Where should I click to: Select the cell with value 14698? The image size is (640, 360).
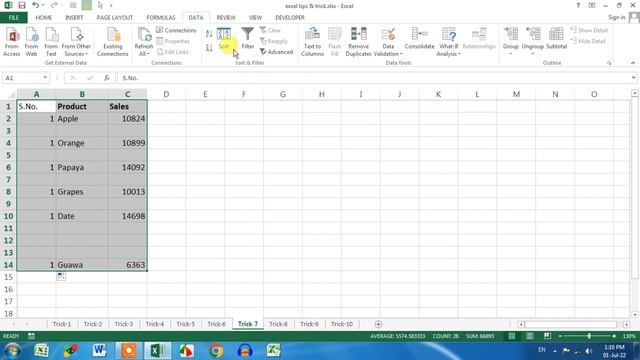[x=127, y=216]
